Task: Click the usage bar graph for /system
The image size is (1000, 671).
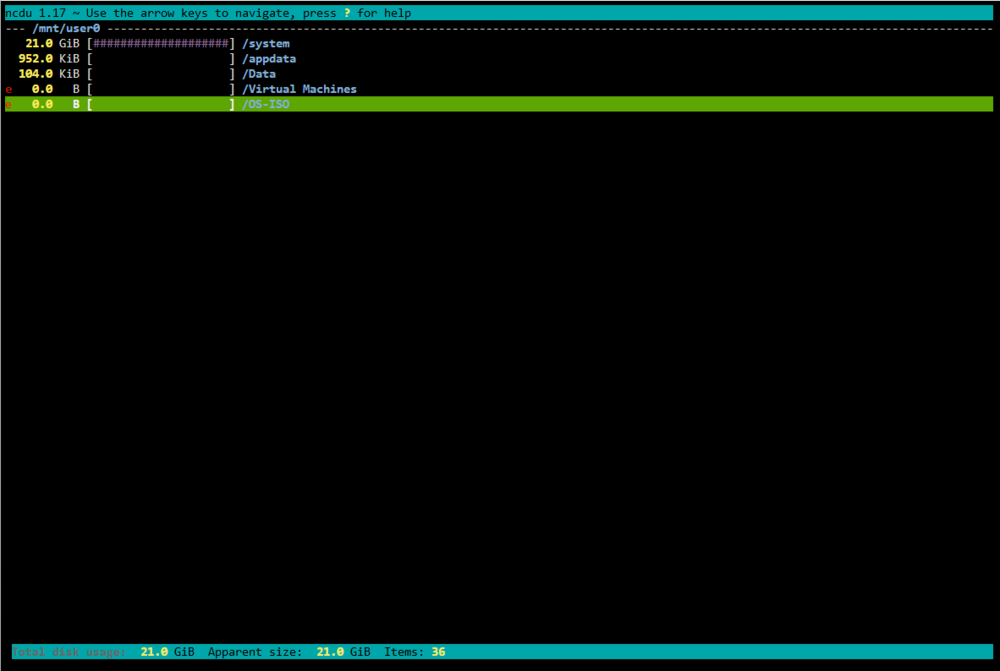Action: 161,43
